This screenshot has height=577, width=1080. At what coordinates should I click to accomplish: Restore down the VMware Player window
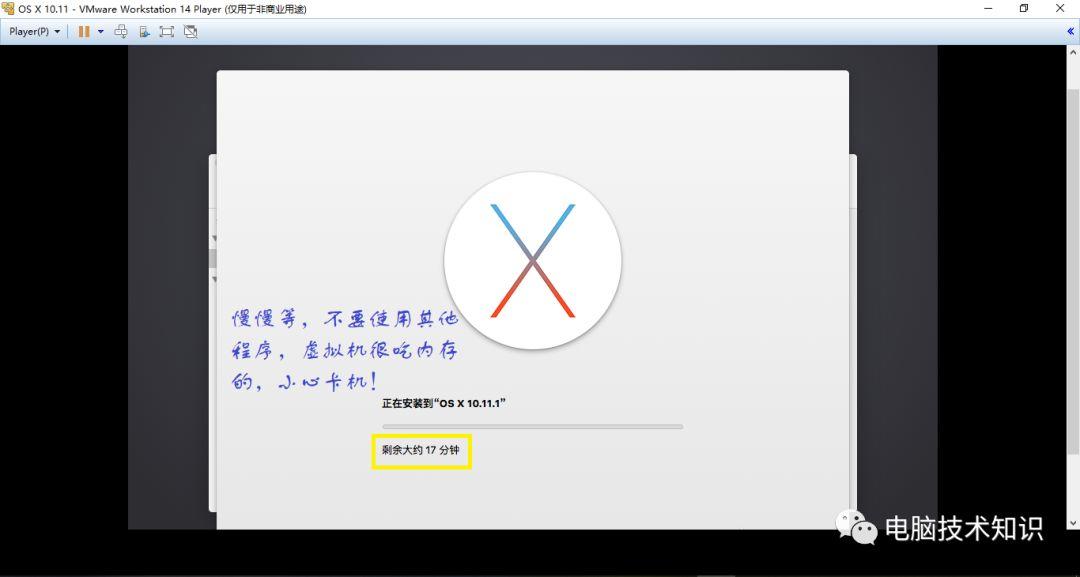click(1024, 8)
